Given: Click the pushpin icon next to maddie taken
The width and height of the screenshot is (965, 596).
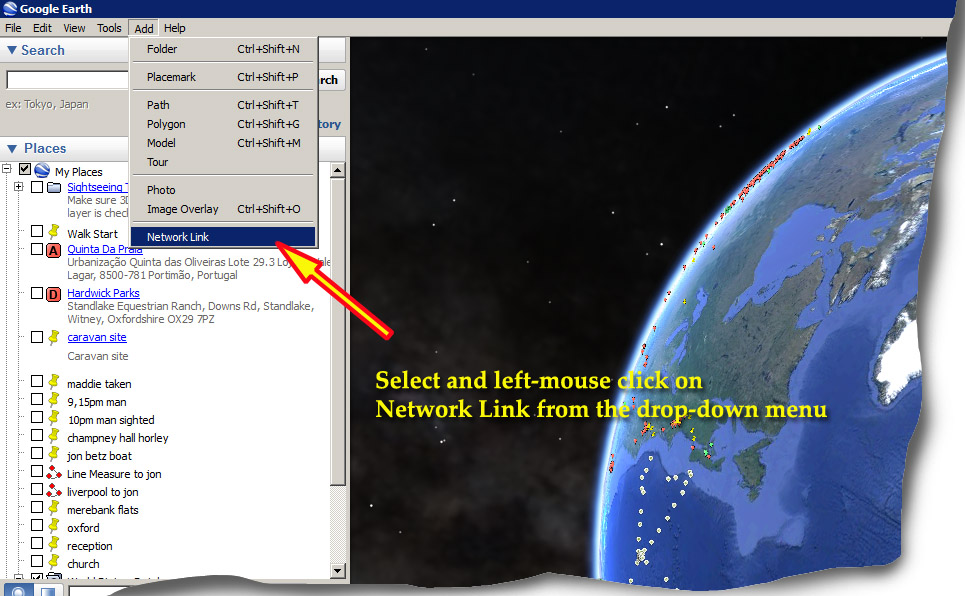Looking at the screenshot, I should pos(54,382).
